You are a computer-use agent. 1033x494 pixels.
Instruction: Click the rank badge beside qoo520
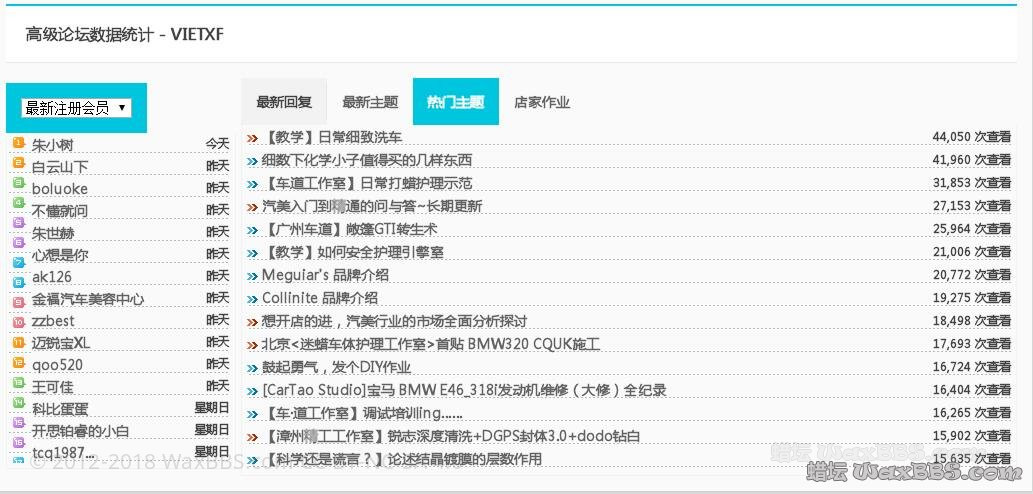coord(18,364)
